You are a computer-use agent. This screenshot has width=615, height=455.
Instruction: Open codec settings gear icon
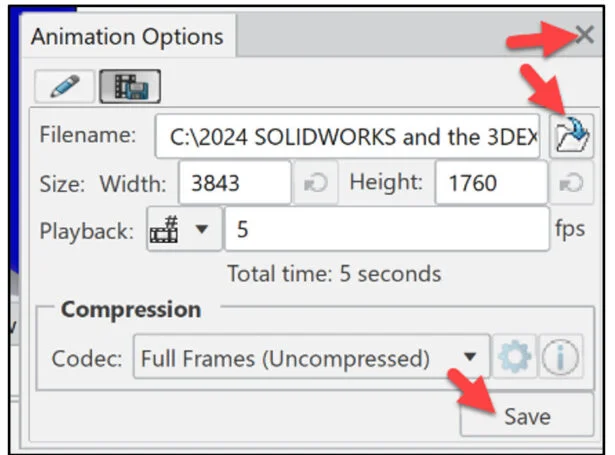pyautogui.click(x=516, y=359)
